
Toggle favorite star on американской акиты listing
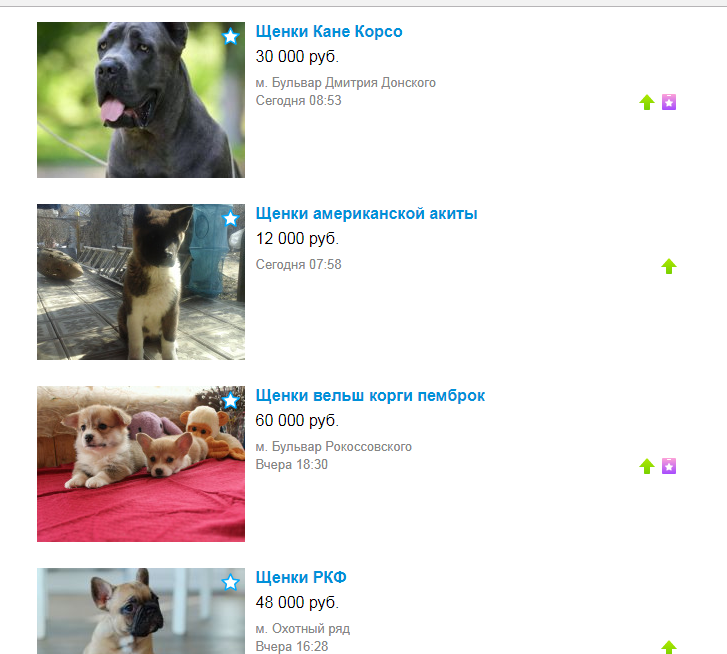click(230, 218)
